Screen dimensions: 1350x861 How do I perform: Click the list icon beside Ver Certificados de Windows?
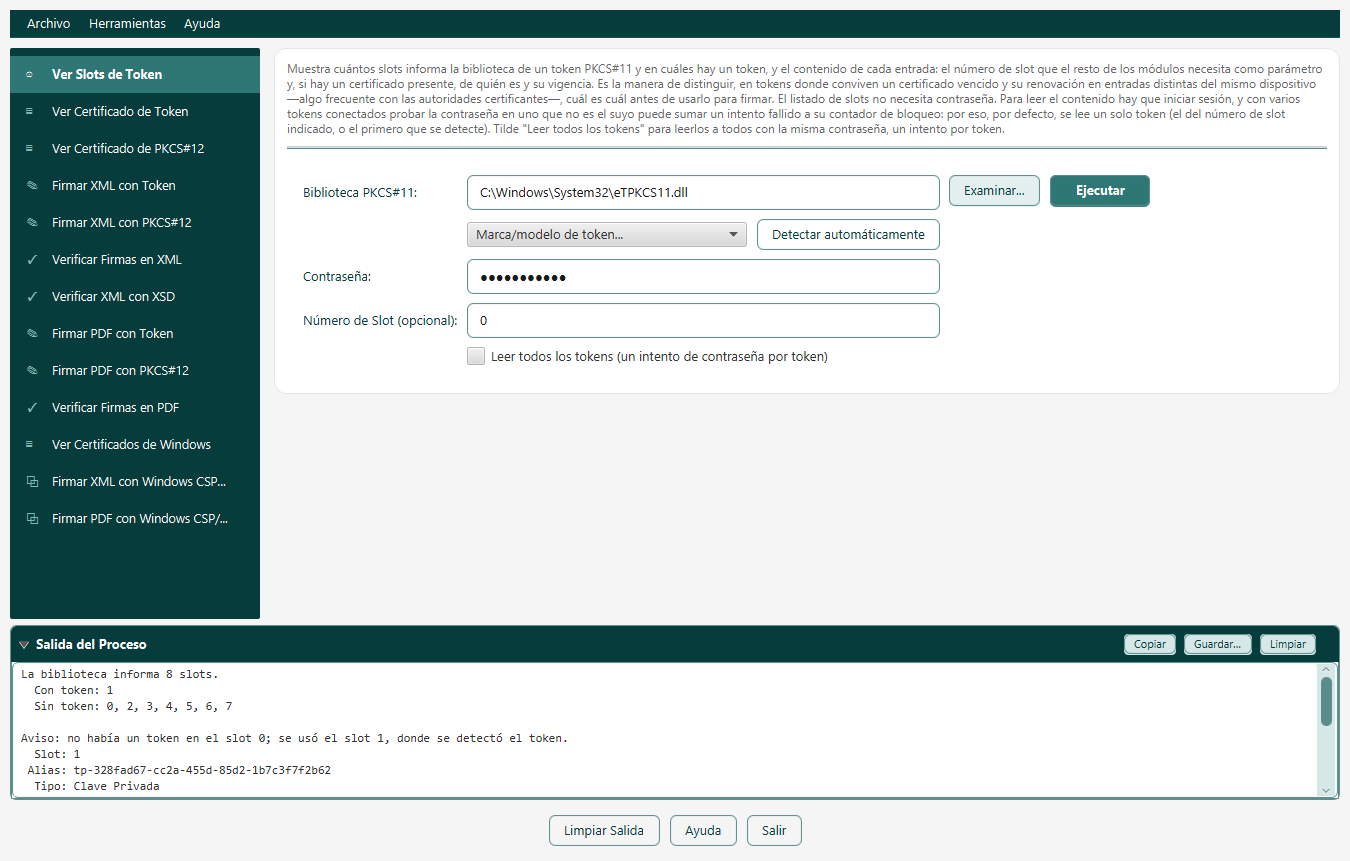click(x=30, y=444)
